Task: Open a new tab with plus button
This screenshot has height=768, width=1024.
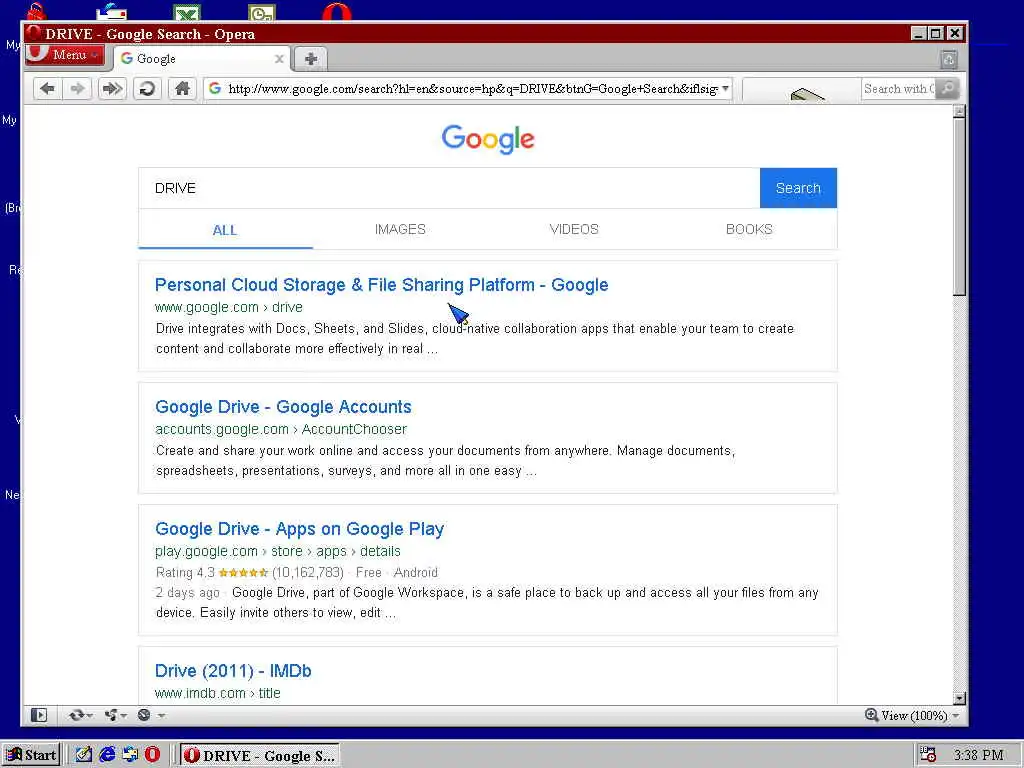Action: pyautogui.click(x=311, y=59)
